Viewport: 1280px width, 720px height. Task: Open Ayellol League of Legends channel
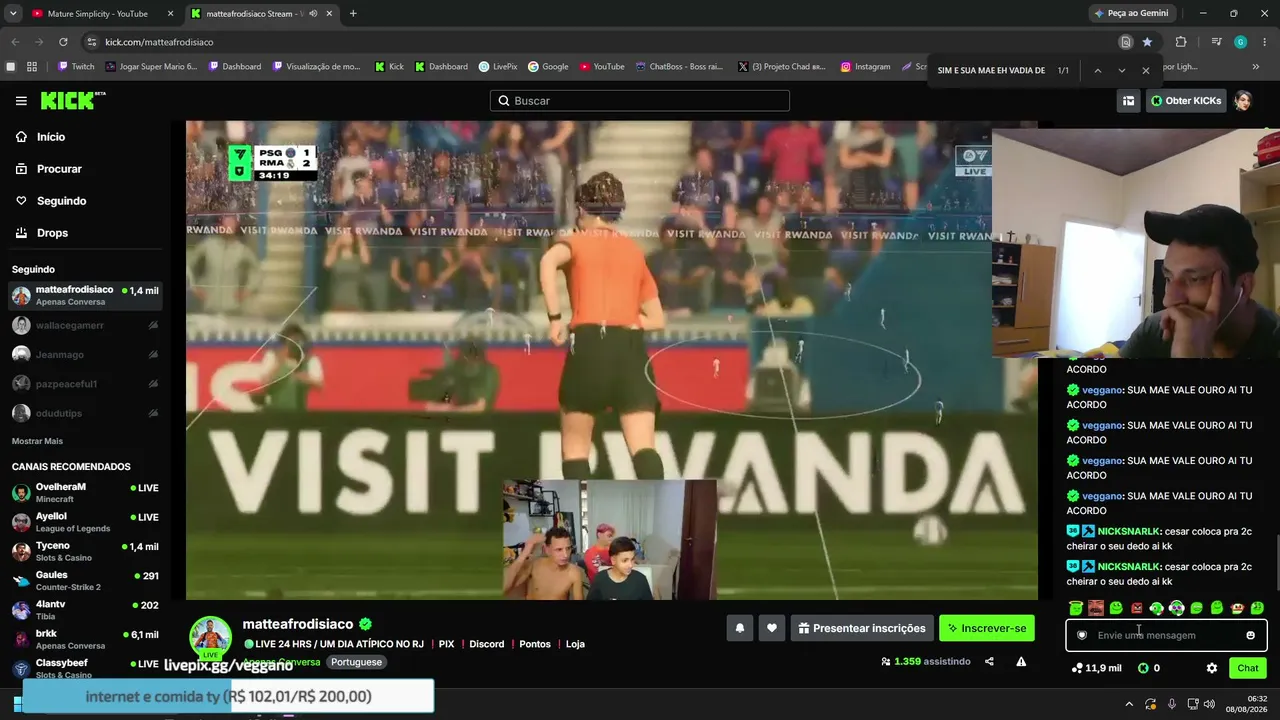point(85,522)
